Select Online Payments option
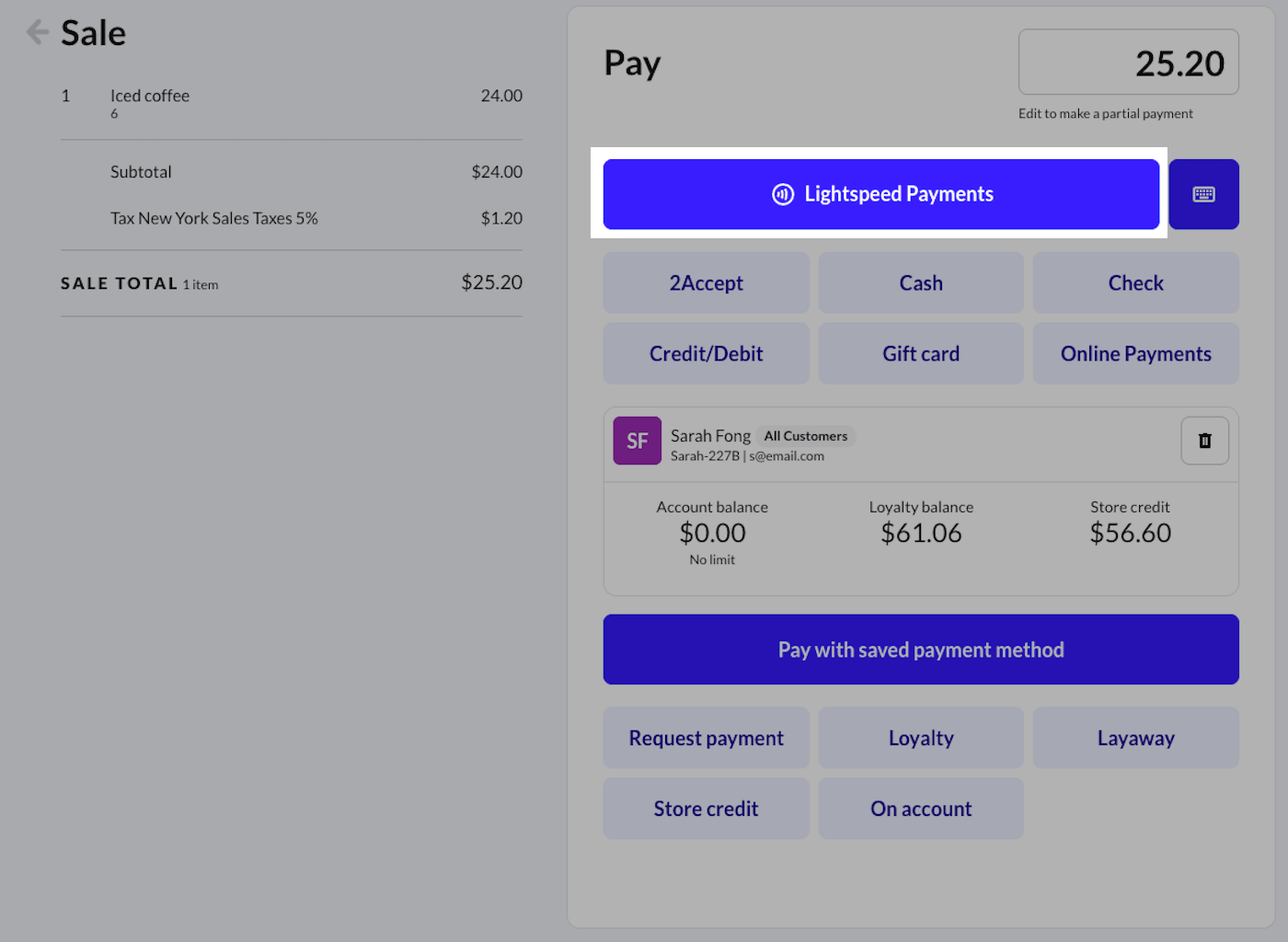 click(1135, 353)
